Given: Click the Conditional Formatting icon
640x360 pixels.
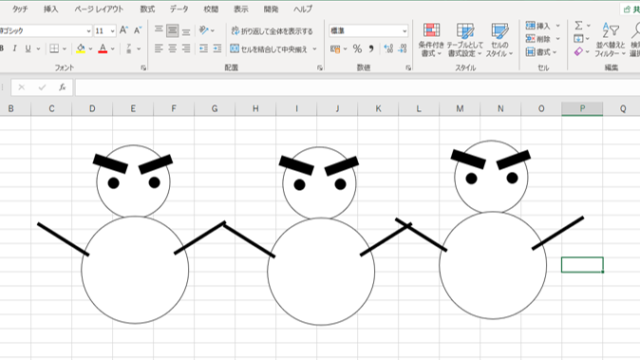Looking at the screenshot, I should (x=431, y=40).
